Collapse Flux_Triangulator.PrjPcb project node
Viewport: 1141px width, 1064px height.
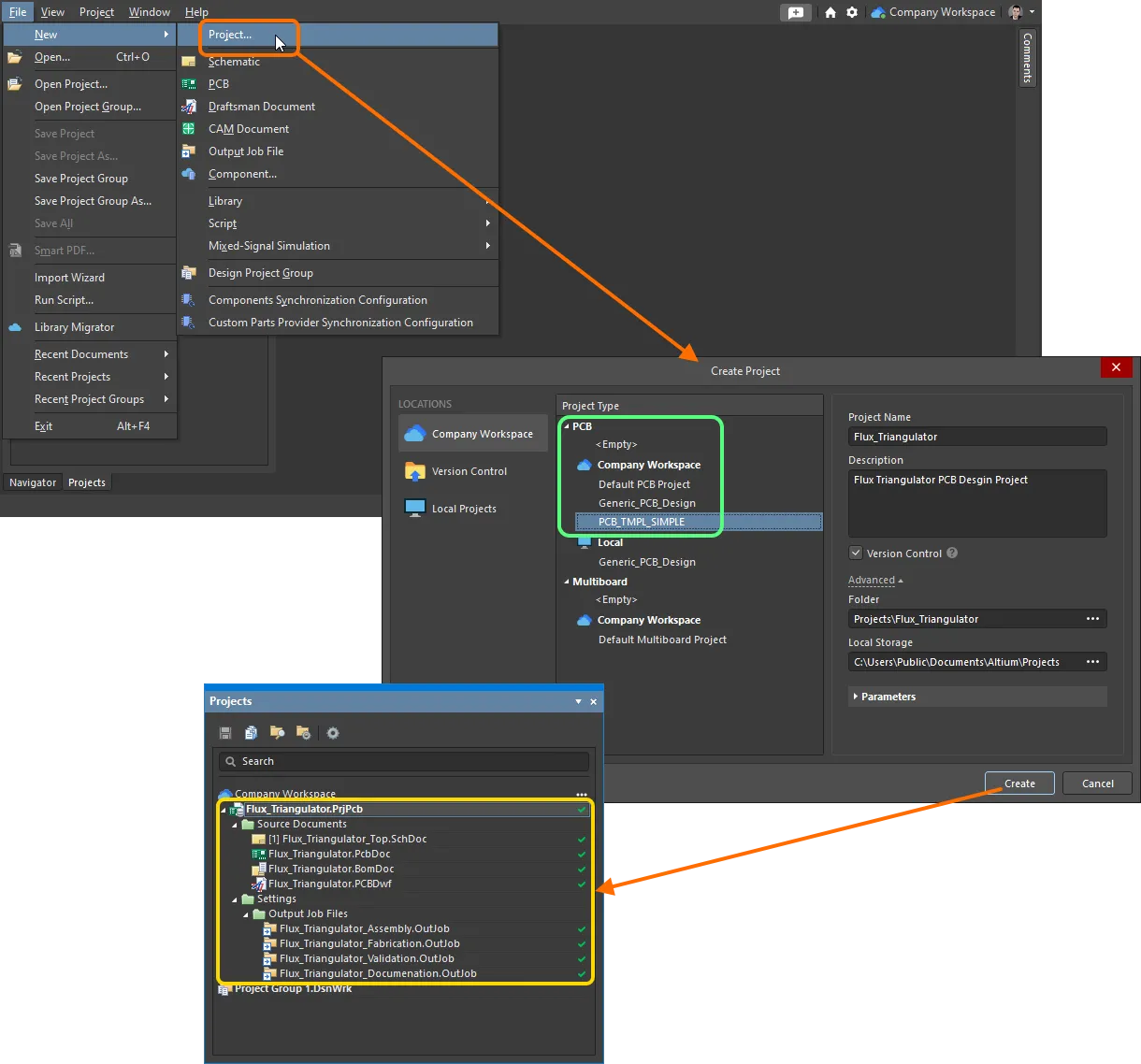tap(224, 810)
